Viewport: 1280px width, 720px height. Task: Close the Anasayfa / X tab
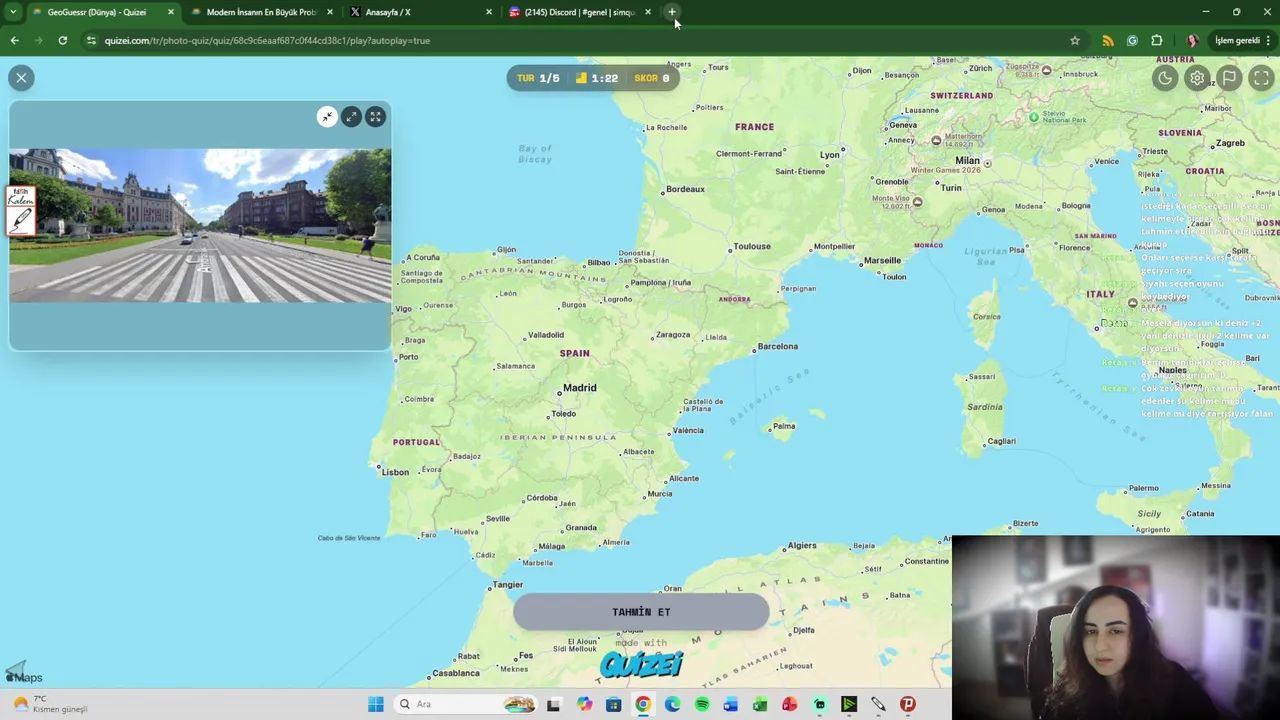point(489,12)
